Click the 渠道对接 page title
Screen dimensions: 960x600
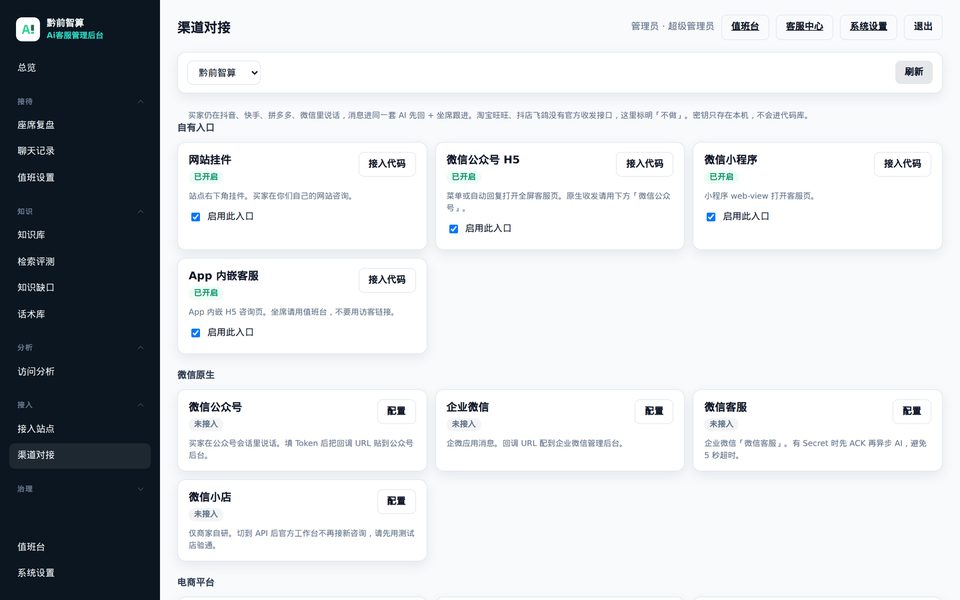(x=204, y=28)
